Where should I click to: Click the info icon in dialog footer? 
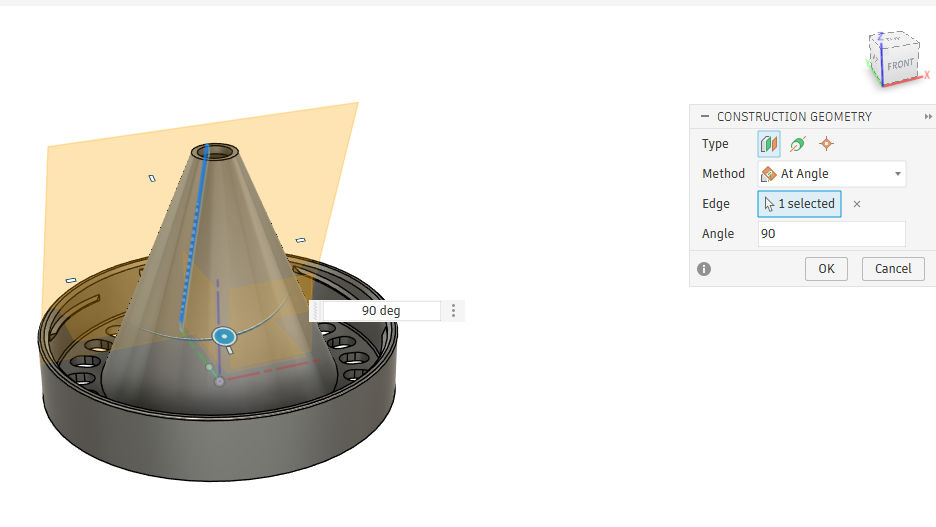pos(704,269)
